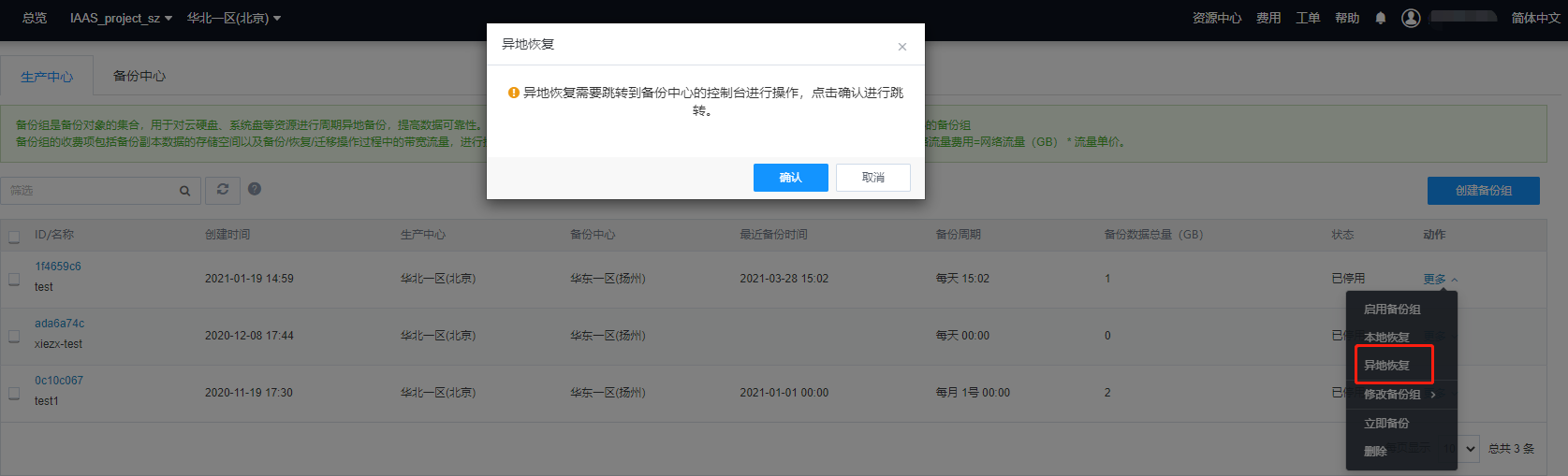
Task: Click the 总共 3 条 total count
Action: coord(1512,449)
